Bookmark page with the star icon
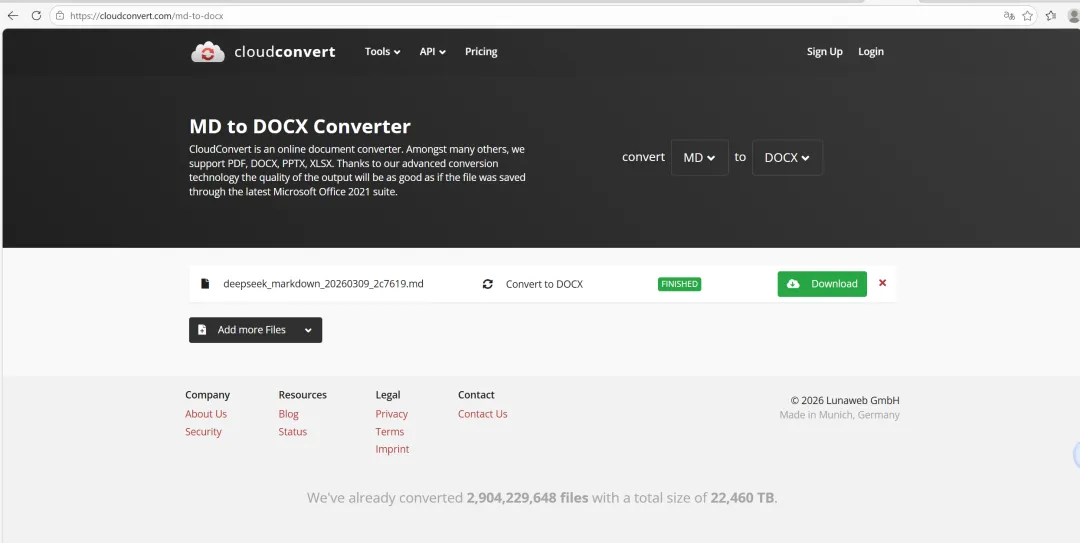1080x543 pixels. tap(1028, 16)
